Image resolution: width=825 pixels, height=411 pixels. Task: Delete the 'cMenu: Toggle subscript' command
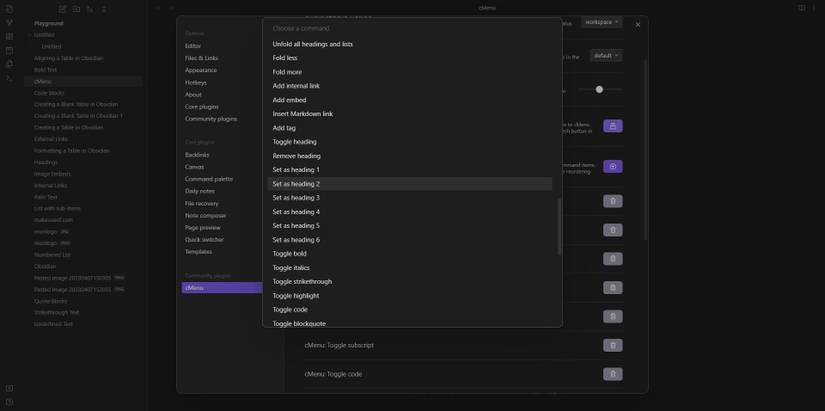click(612, 345)
